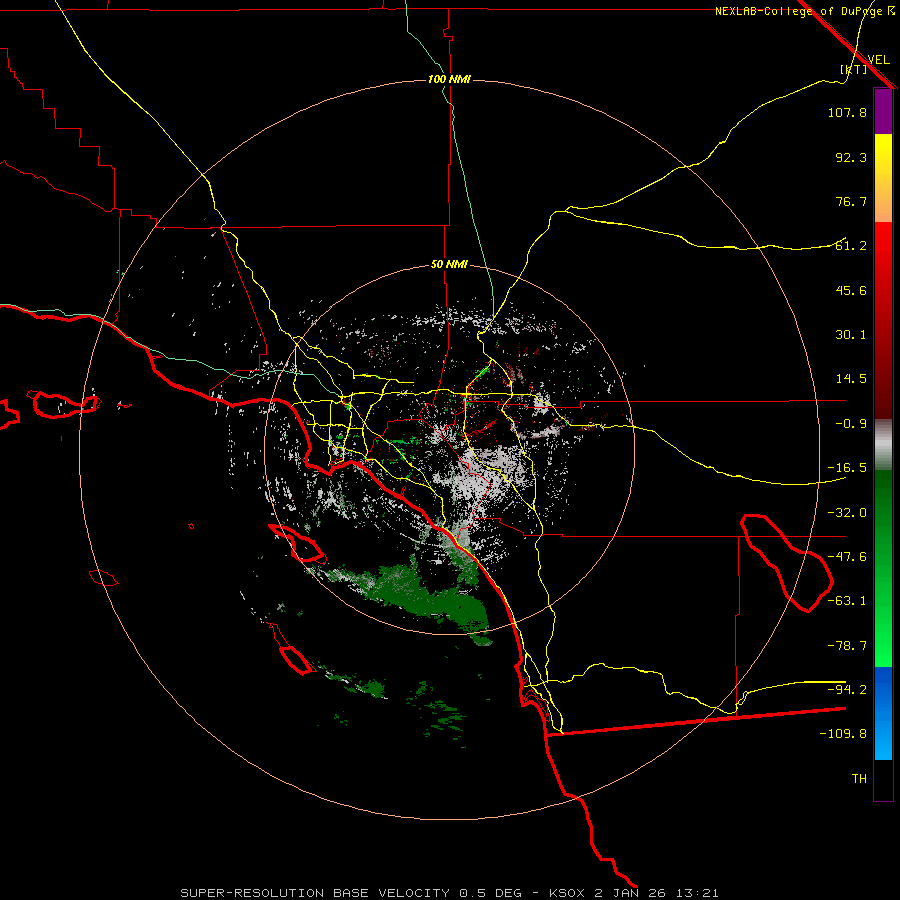Click the purple segment of the velocity color bar
The width and height of the screenshot is (900, 900).
883,112
